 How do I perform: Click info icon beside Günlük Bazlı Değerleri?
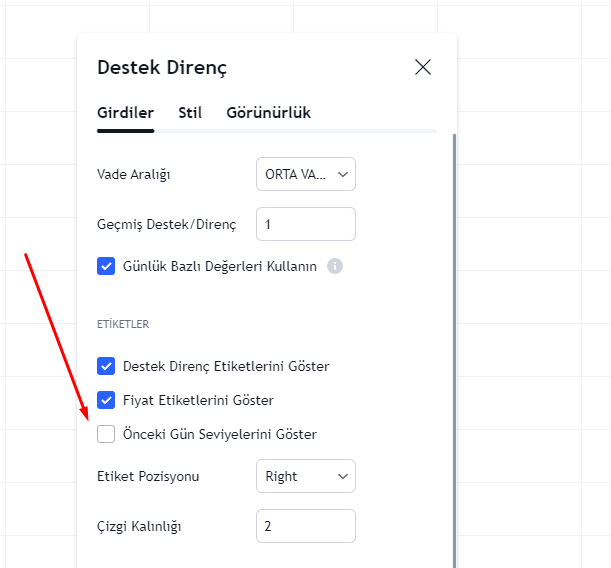coord(335,266)
